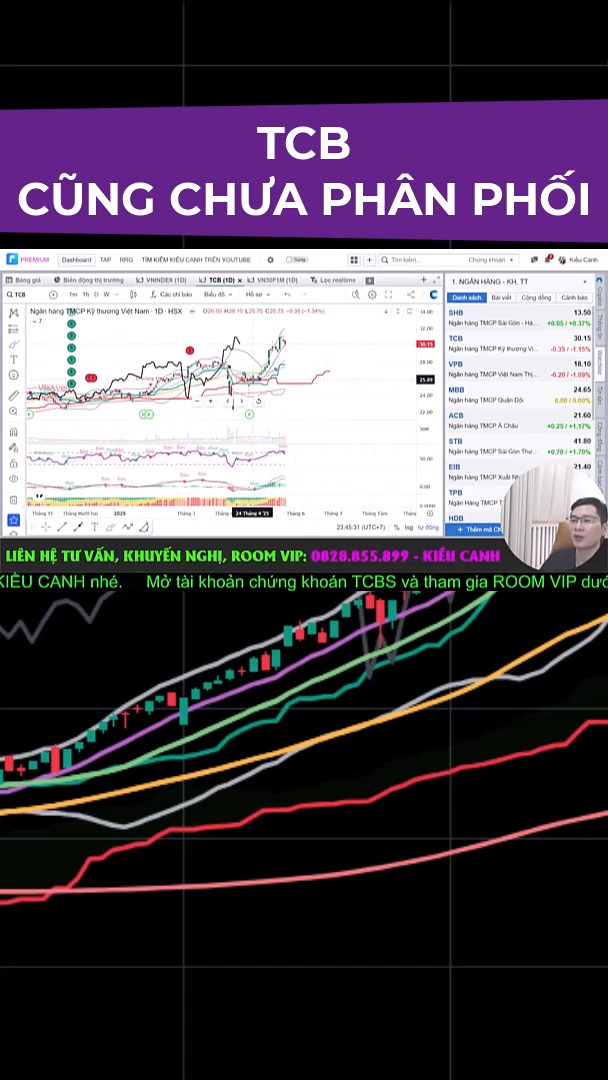608x1080 pixels.
Task: Toggle log scale
Action: tap(410, 527)
